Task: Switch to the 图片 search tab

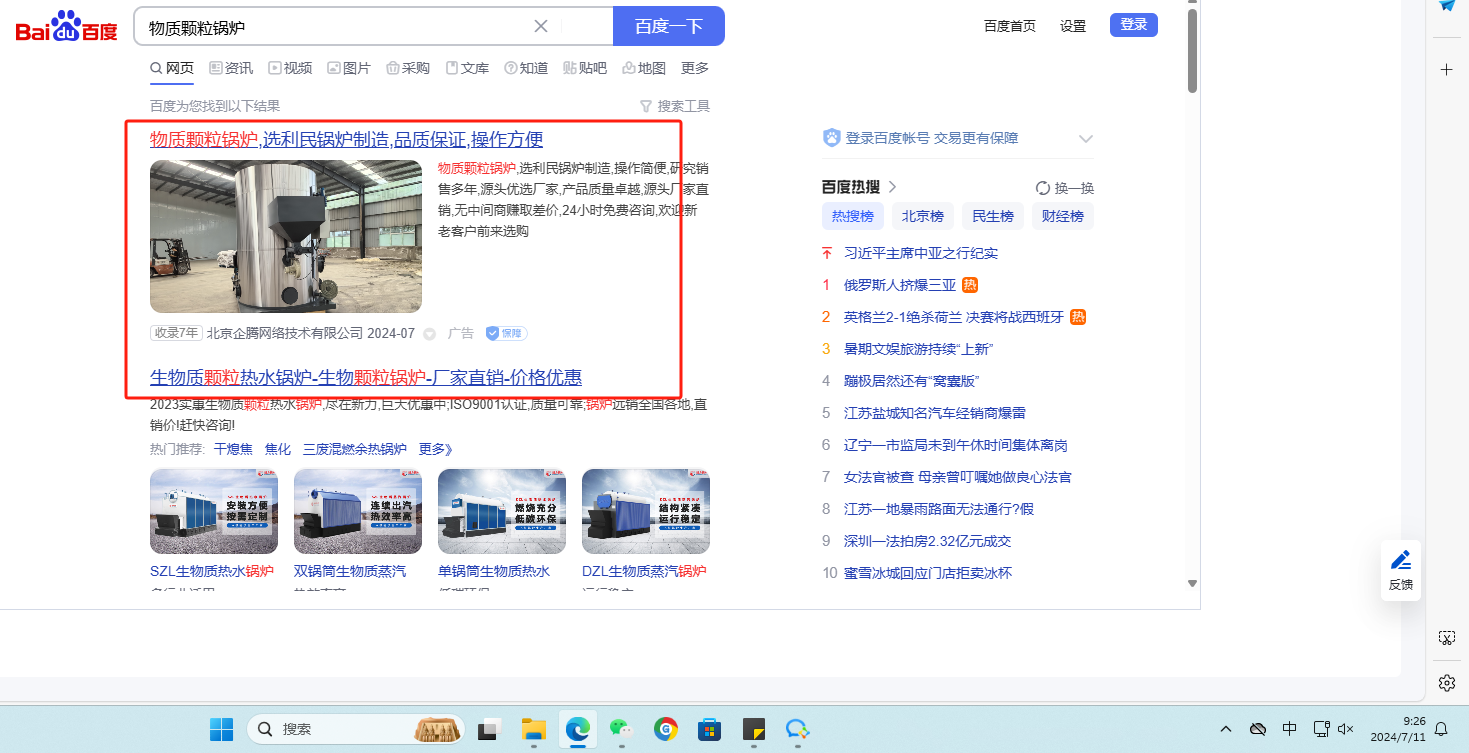Action: tap(349, 68)
